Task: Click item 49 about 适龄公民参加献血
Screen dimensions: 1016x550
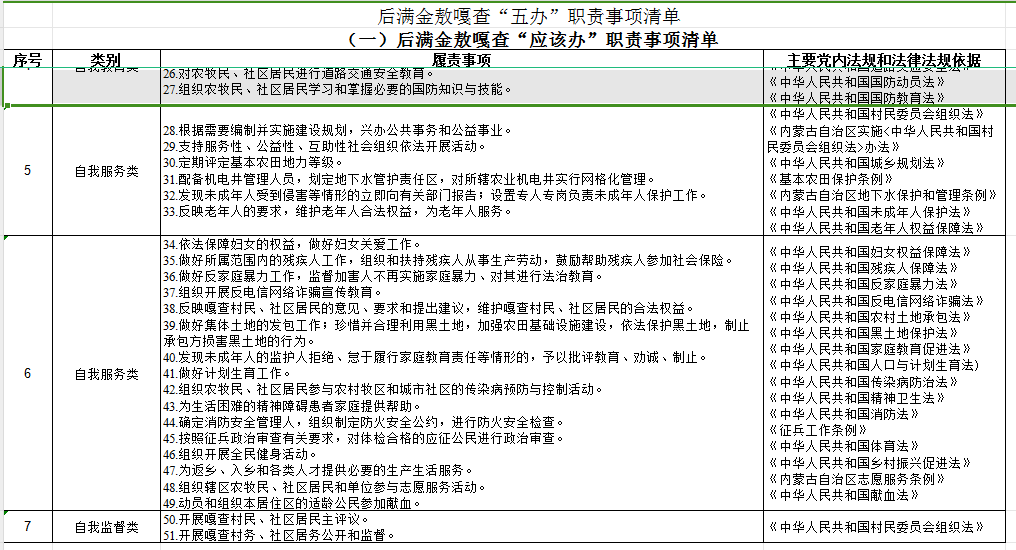Action: pyautogui.click(x=292, y=503)
